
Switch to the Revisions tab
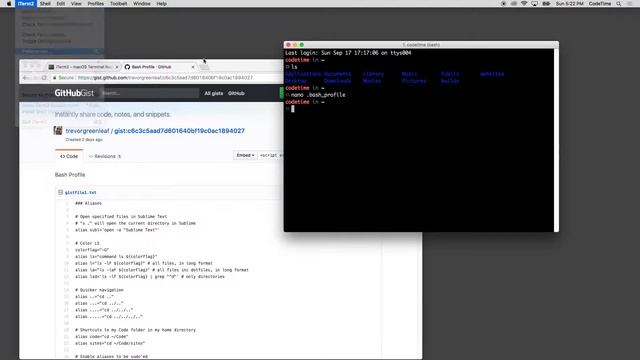(x=105, y=156)
